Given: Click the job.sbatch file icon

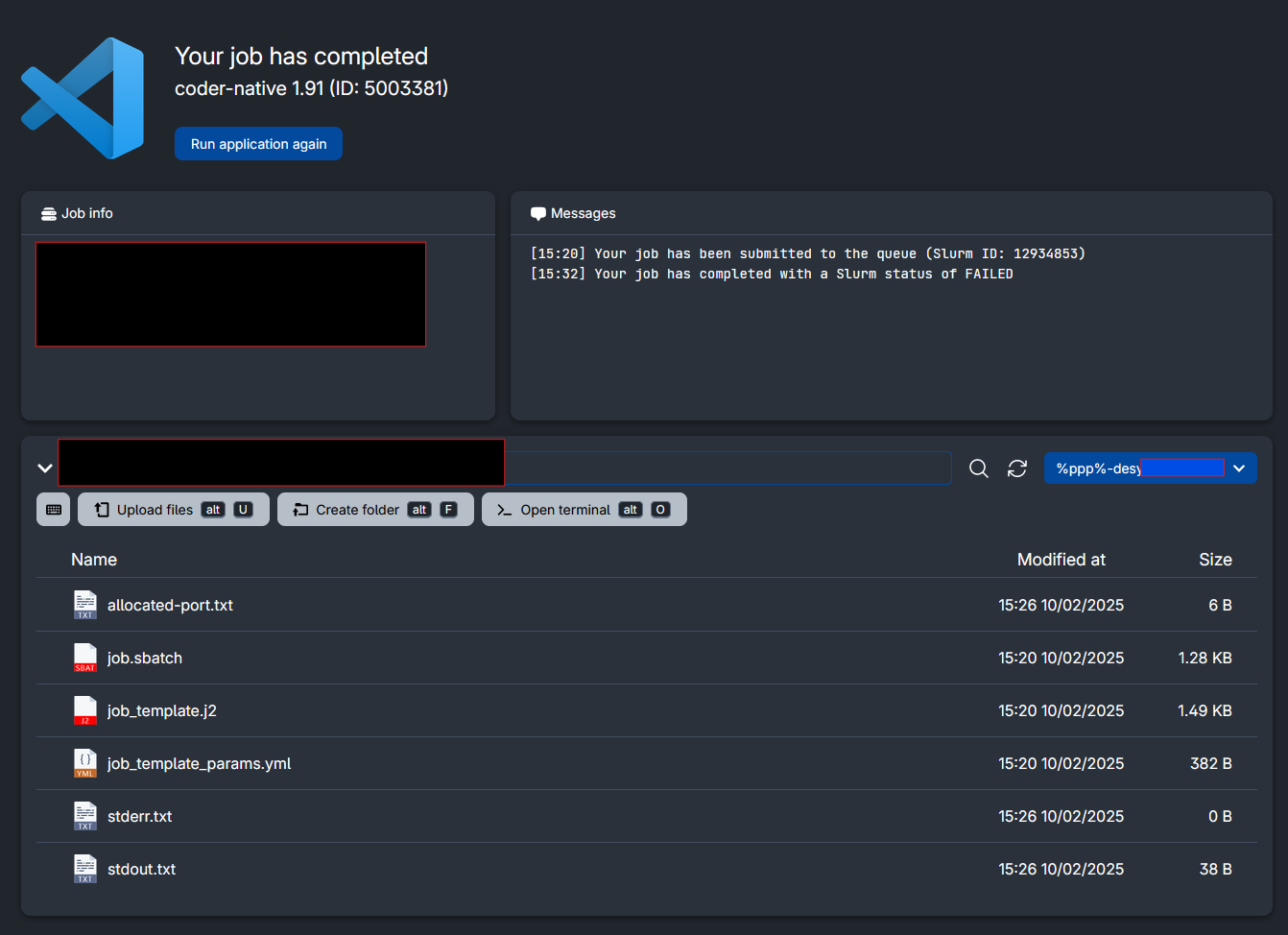Looking at the screenshot, I should click(x=85, y=658).
